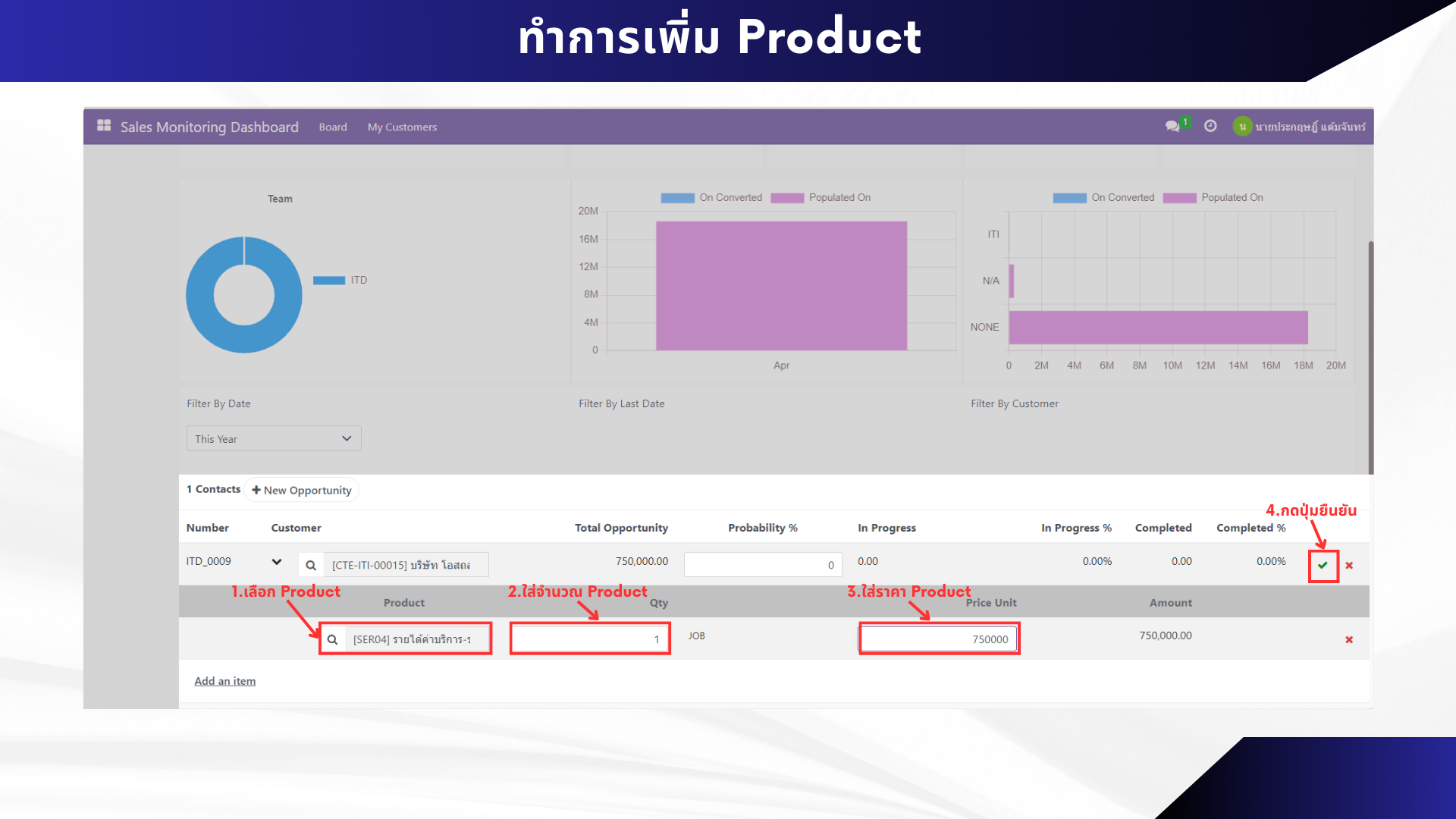Open the chat messages icon
This screenshot has width=1456, height=819.
1172,126
